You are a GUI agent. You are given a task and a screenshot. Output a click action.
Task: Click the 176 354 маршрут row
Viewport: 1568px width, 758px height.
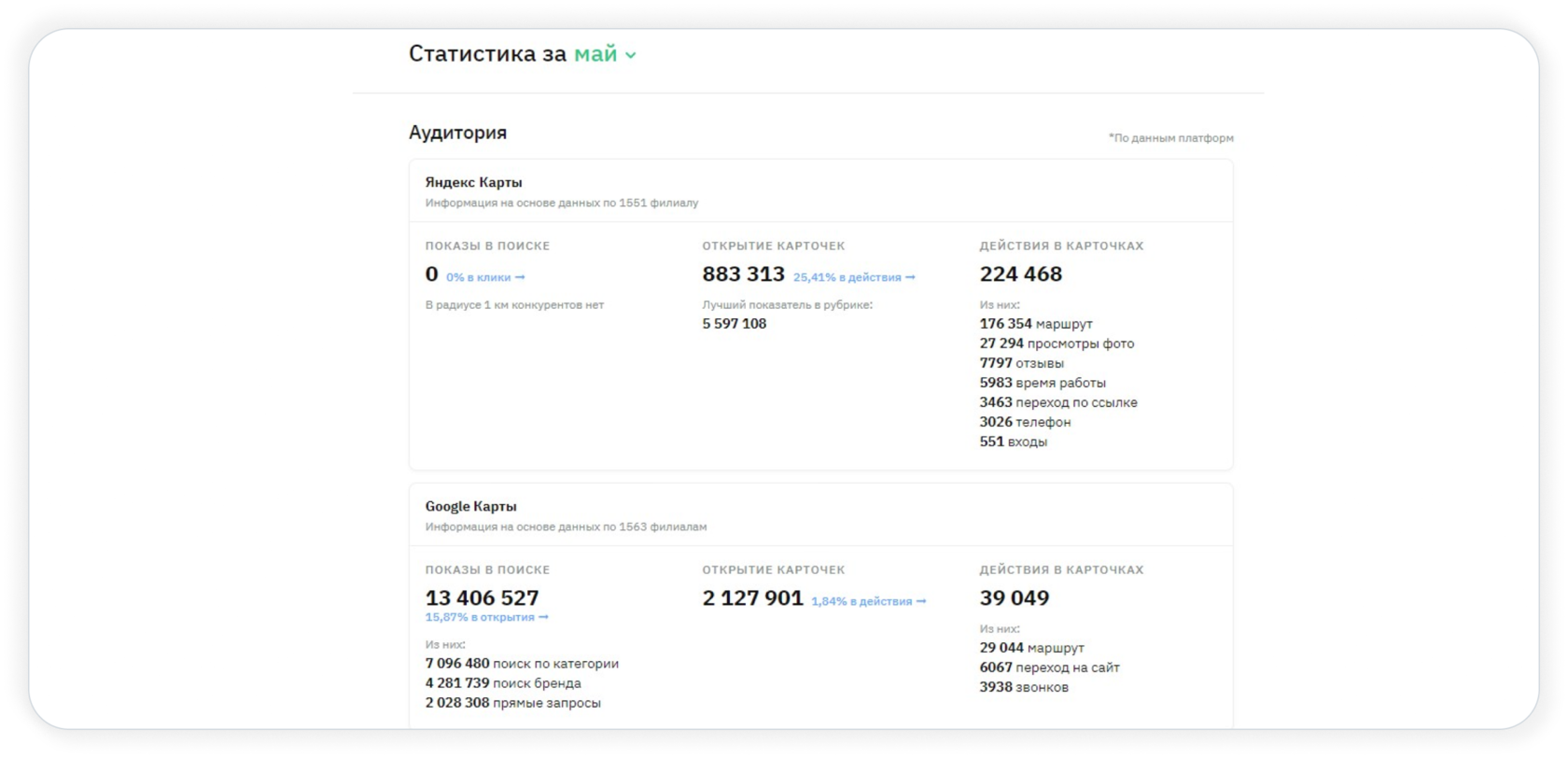pos(1035,324)
